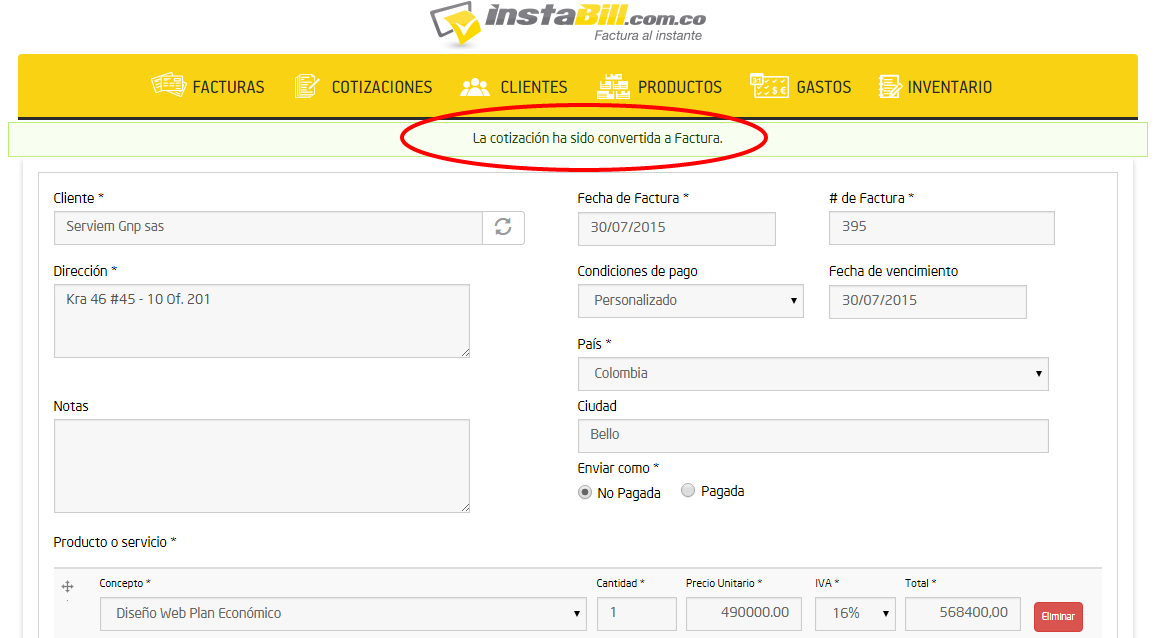Click the refresh icon beside Cliente field

[x=503, y=227]
